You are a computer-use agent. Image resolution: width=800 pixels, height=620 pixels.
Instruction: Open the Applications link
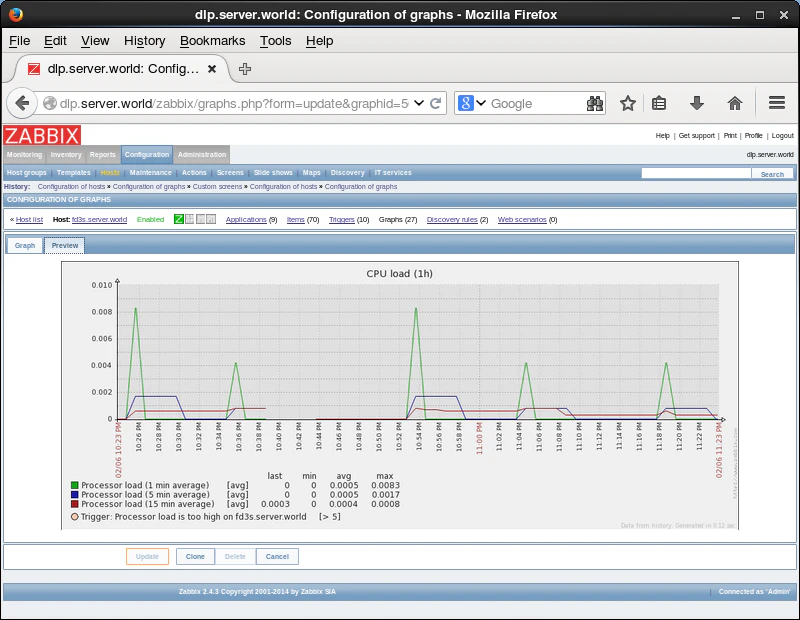[x=246, y=219]
